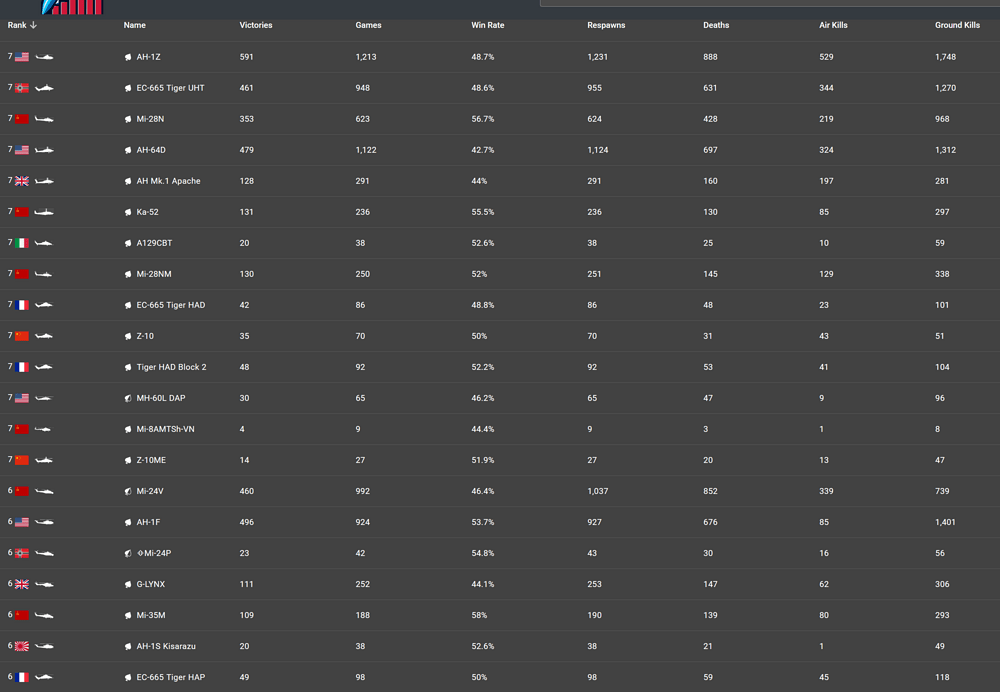Click the British flag in the AH Mk.1 Apache row

tap(22, 181)
